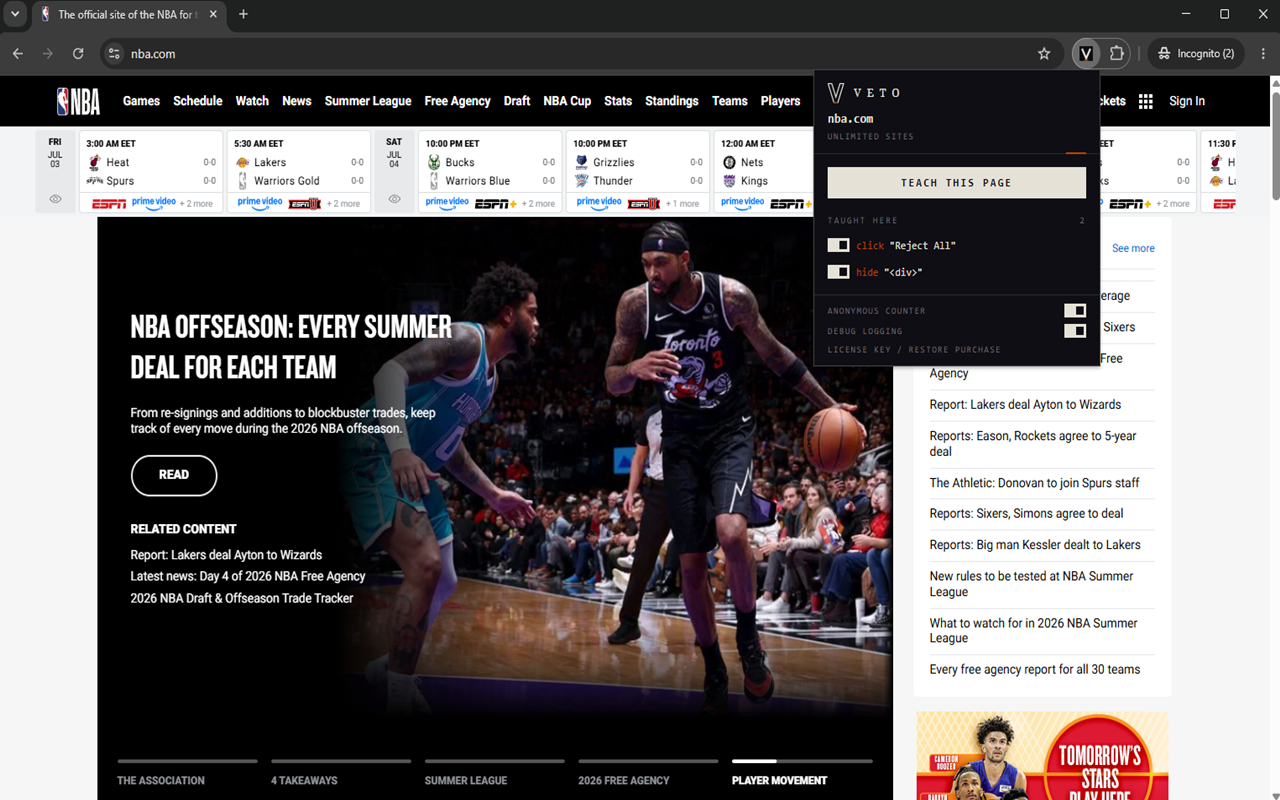Toggle the Friday Jul 03 score visibility eye

55,199
